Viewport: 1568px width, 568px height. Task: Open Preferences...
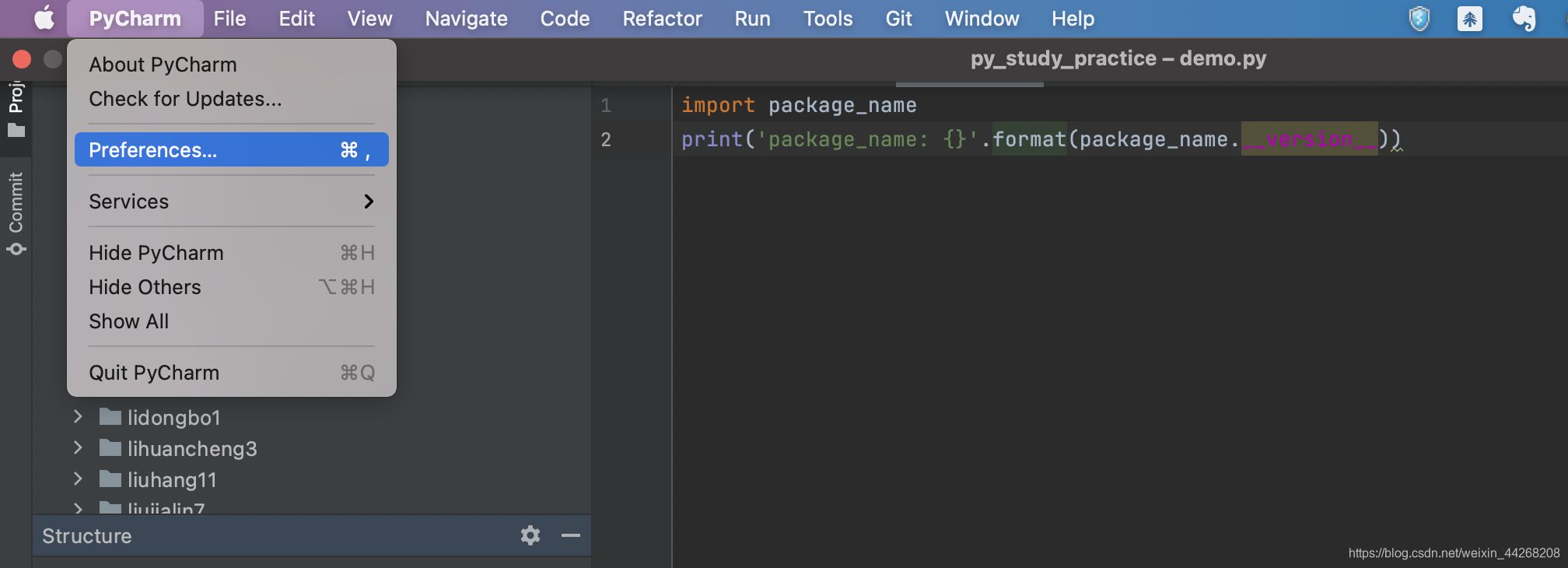[232, 149]
